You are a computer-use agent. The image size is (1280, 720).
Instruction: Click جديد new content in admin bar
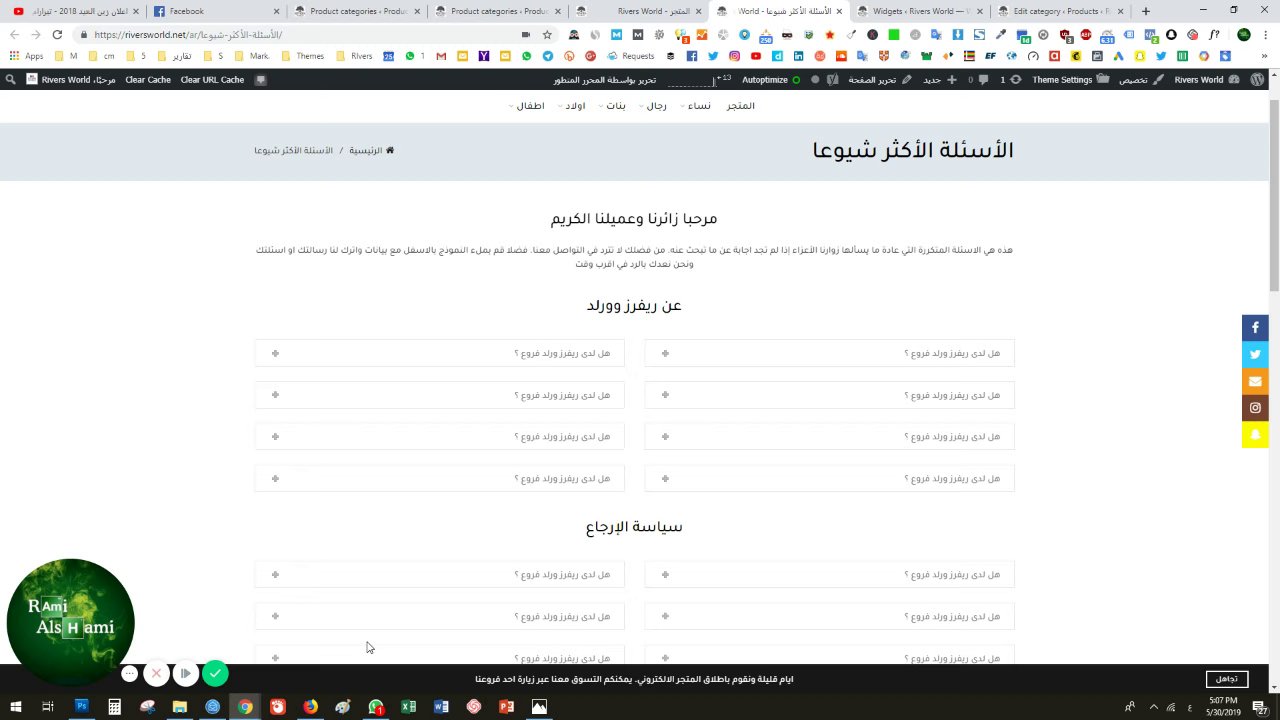939,79
